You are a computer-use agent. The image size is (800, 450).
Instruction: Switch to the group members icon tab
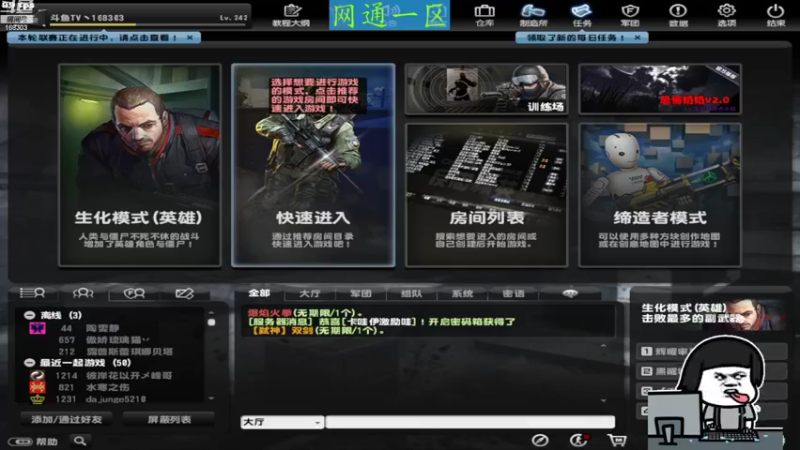(83, 293)
